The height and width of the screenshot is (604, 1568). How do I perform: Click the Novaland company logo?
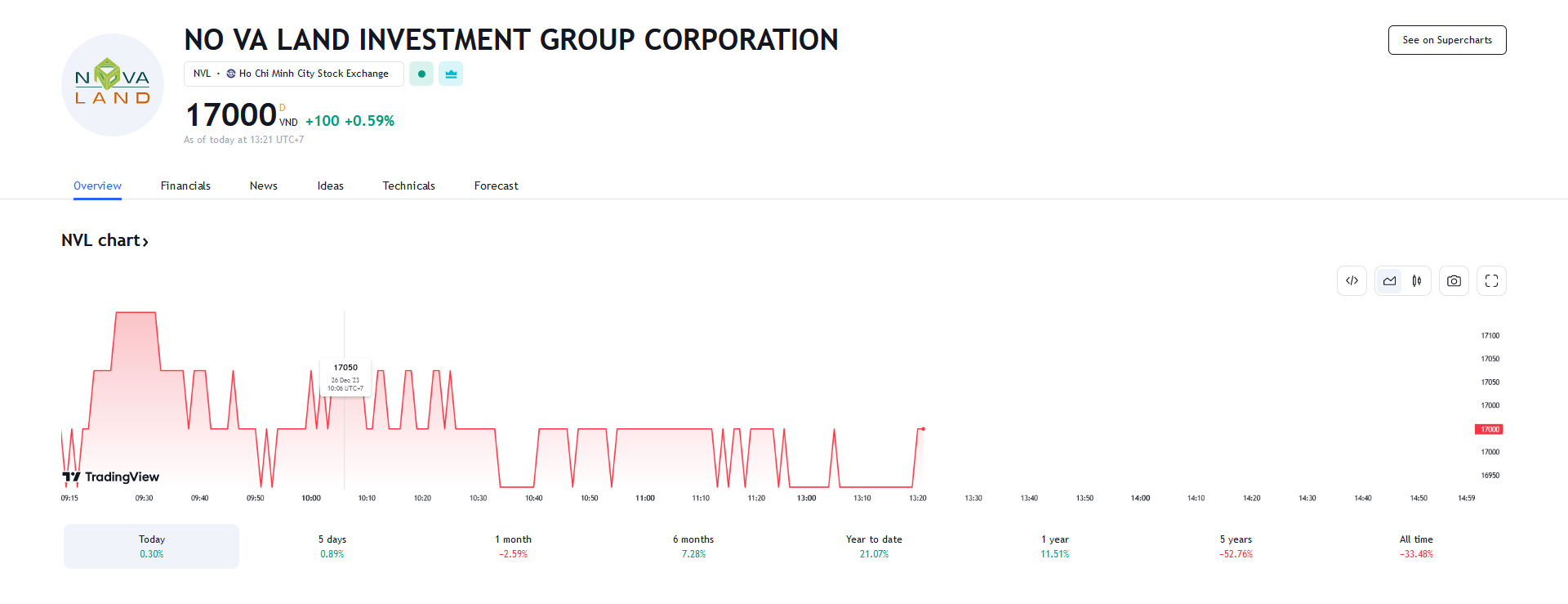113,85
